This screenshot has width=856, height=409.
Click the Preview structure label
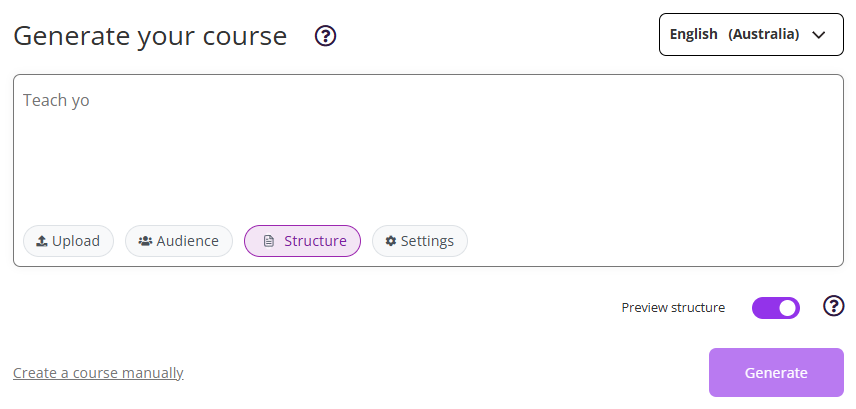(673, 308)
